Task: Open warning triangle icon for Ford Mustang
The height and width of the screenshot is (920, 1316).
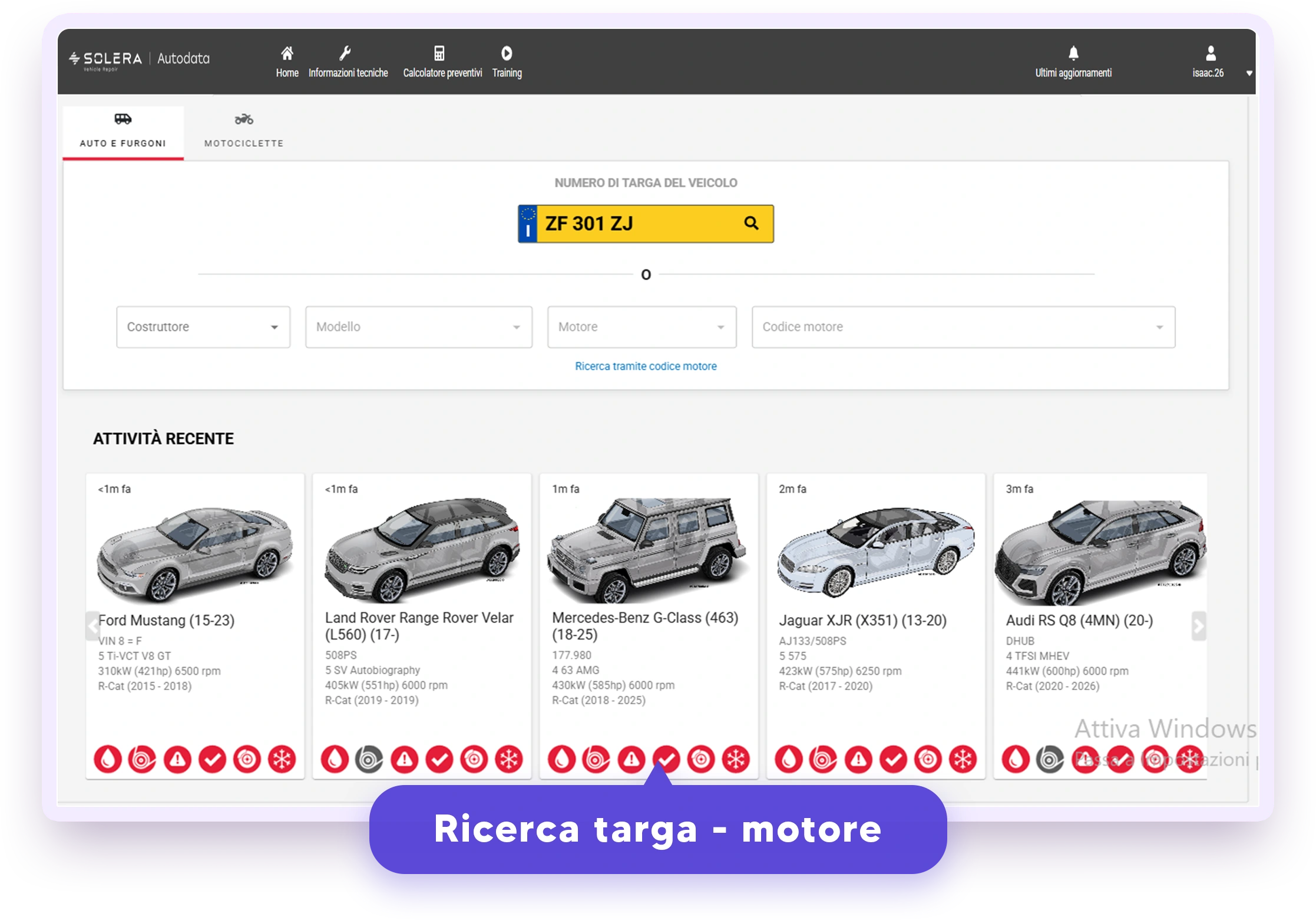Action: [177, 759]
